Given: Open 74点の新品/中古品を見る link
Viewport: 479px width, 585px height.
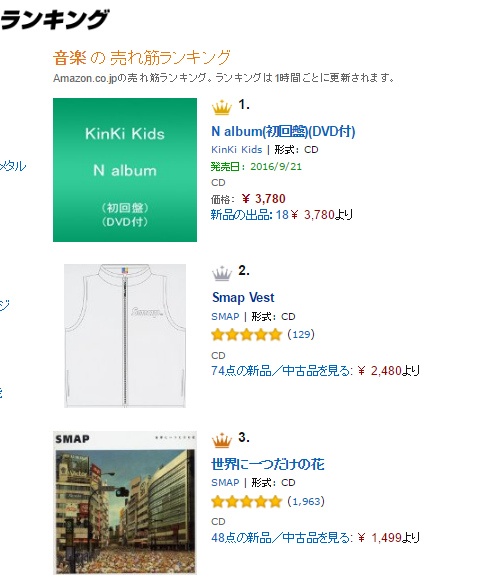Looking at the screenshot, I should (x=282, y=371).
